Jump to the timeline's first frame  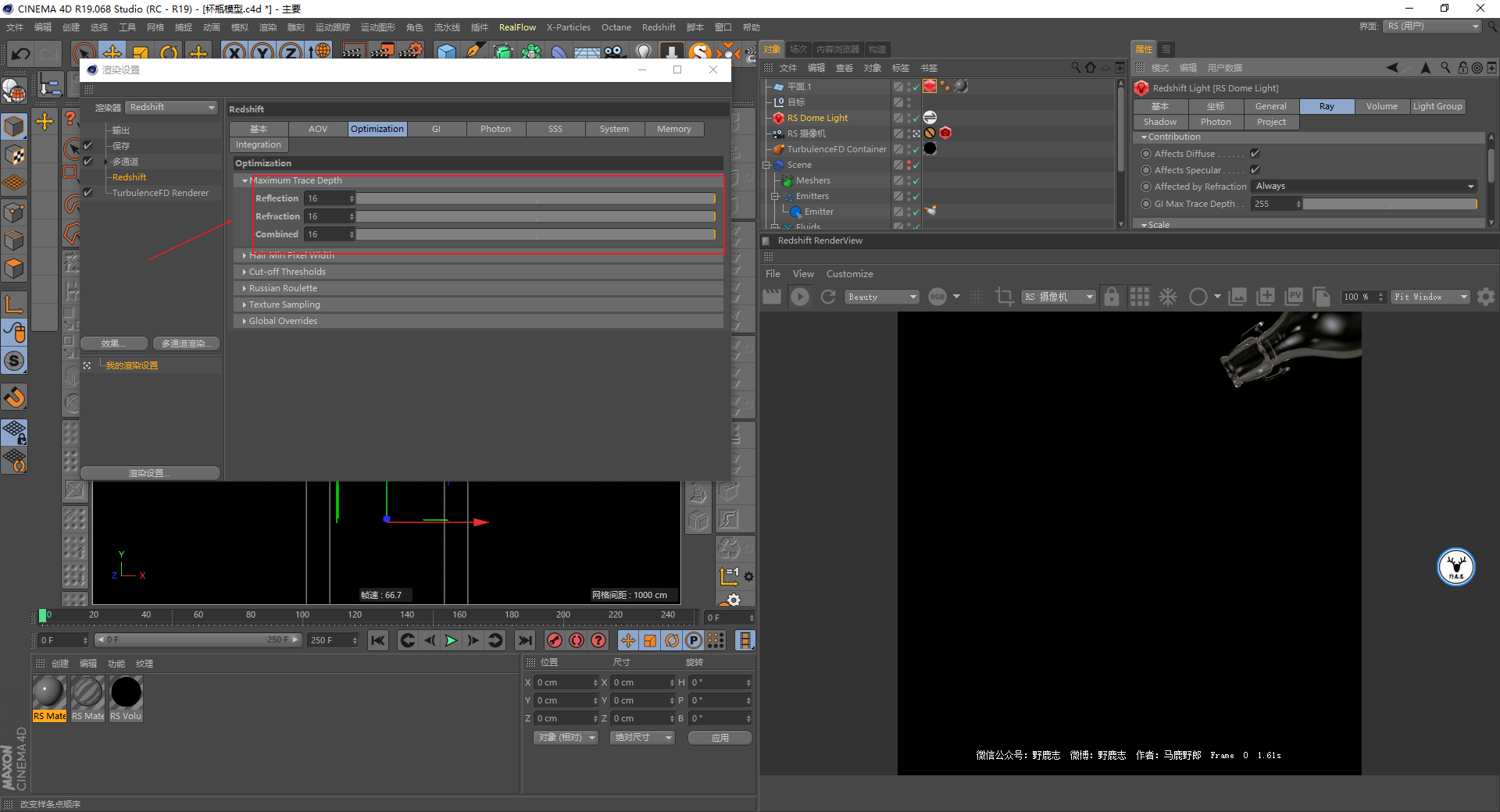tap(378, 641)
